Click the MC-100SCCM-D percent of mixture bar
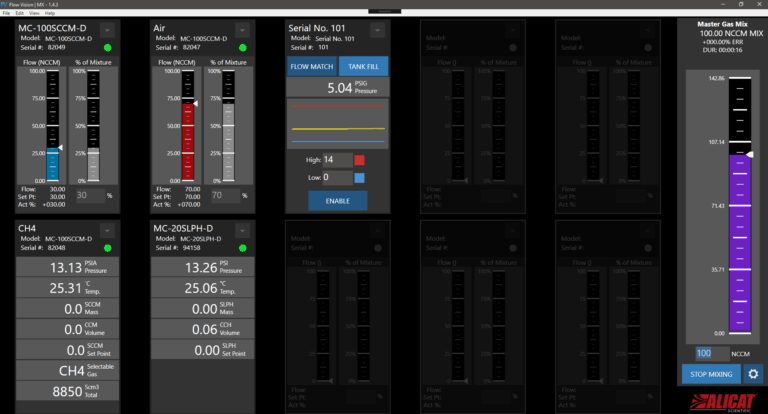 pyautogui.click(x=93, y=126)
